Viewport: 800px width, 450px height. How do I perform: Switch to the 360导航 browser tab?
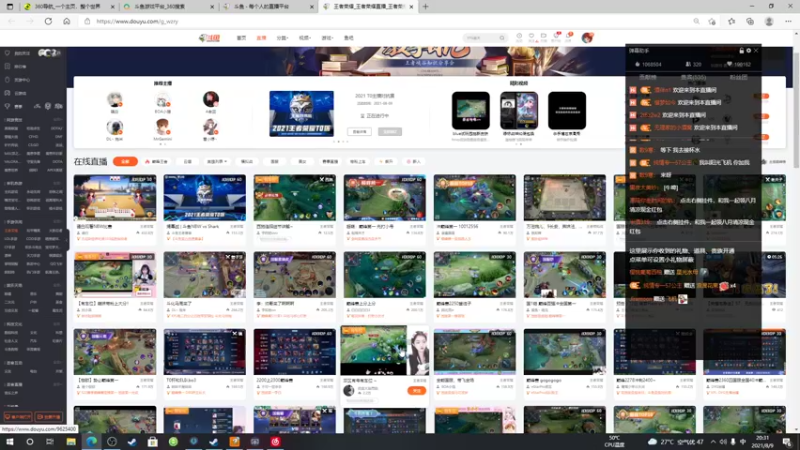click(69, 7)
